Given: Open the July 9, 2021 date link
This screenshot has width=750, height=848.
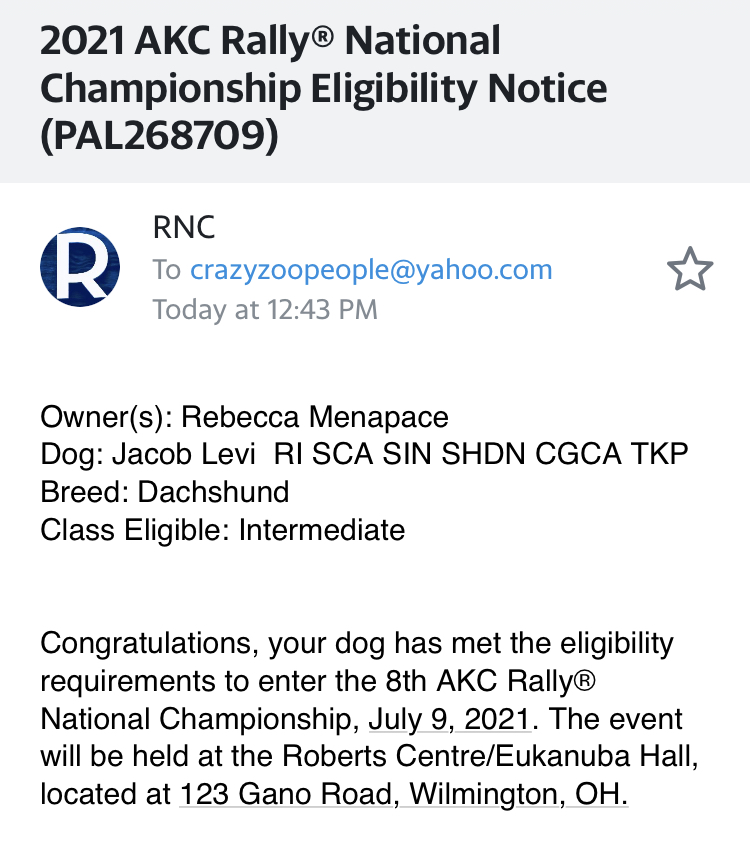Looking at the screenshot, I should [x=451, y=718].
